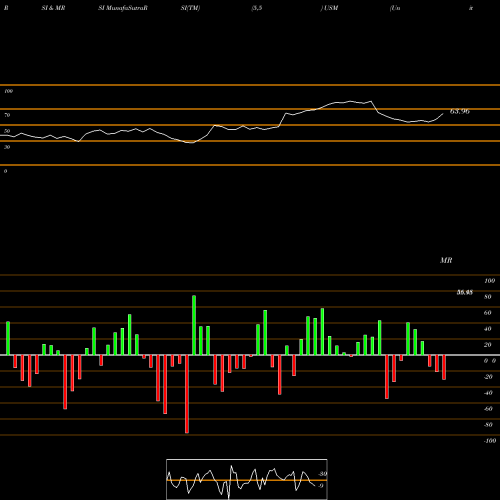Click the 'SI MunafaSutraR' header label
This screenshot has width=500, height=500.
point(123,8)
